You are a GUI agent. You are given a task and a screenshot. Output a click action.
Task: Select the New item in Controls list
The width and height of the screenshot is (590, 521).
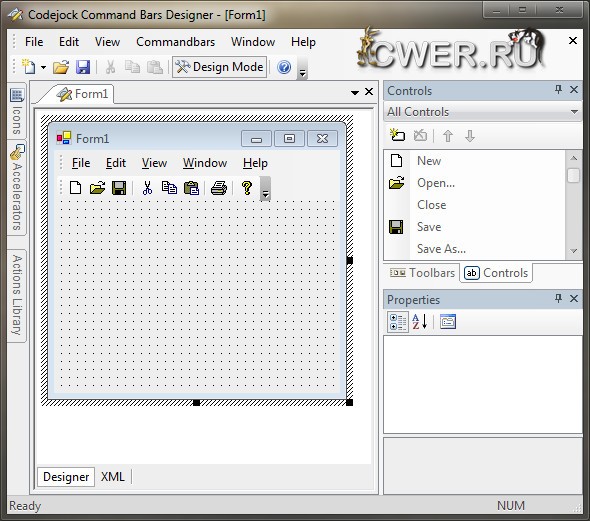(x=475, y=161)
